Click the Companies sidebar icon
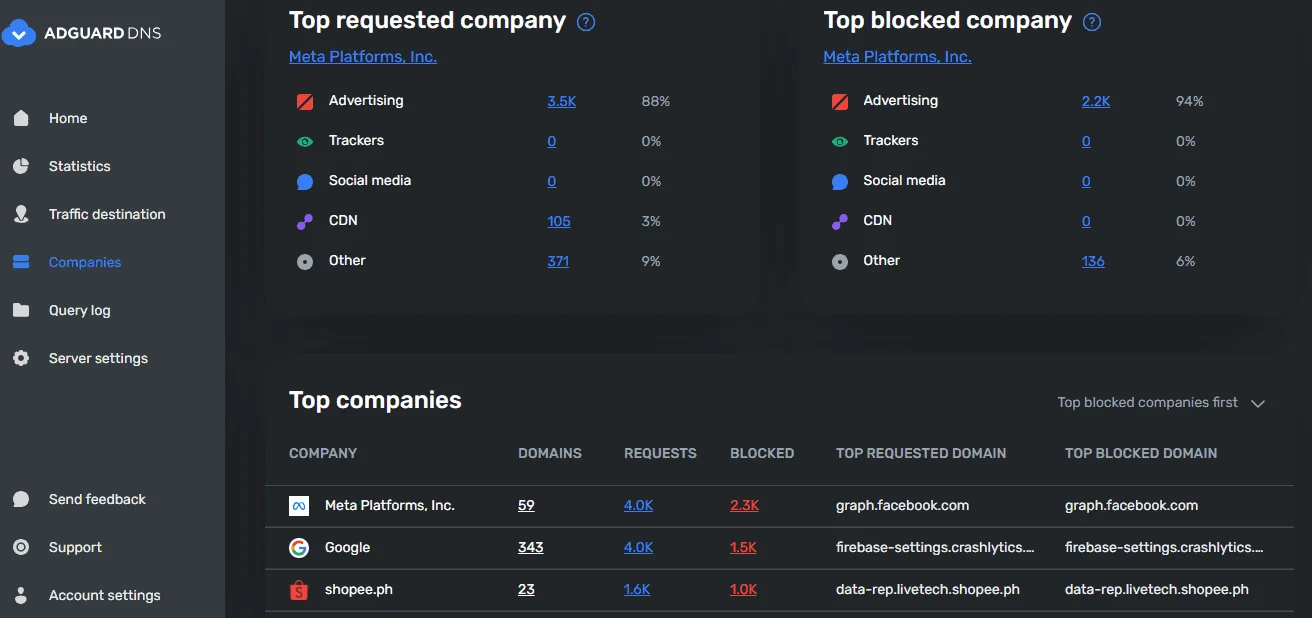1312x618 pixels. coord(21,262)
